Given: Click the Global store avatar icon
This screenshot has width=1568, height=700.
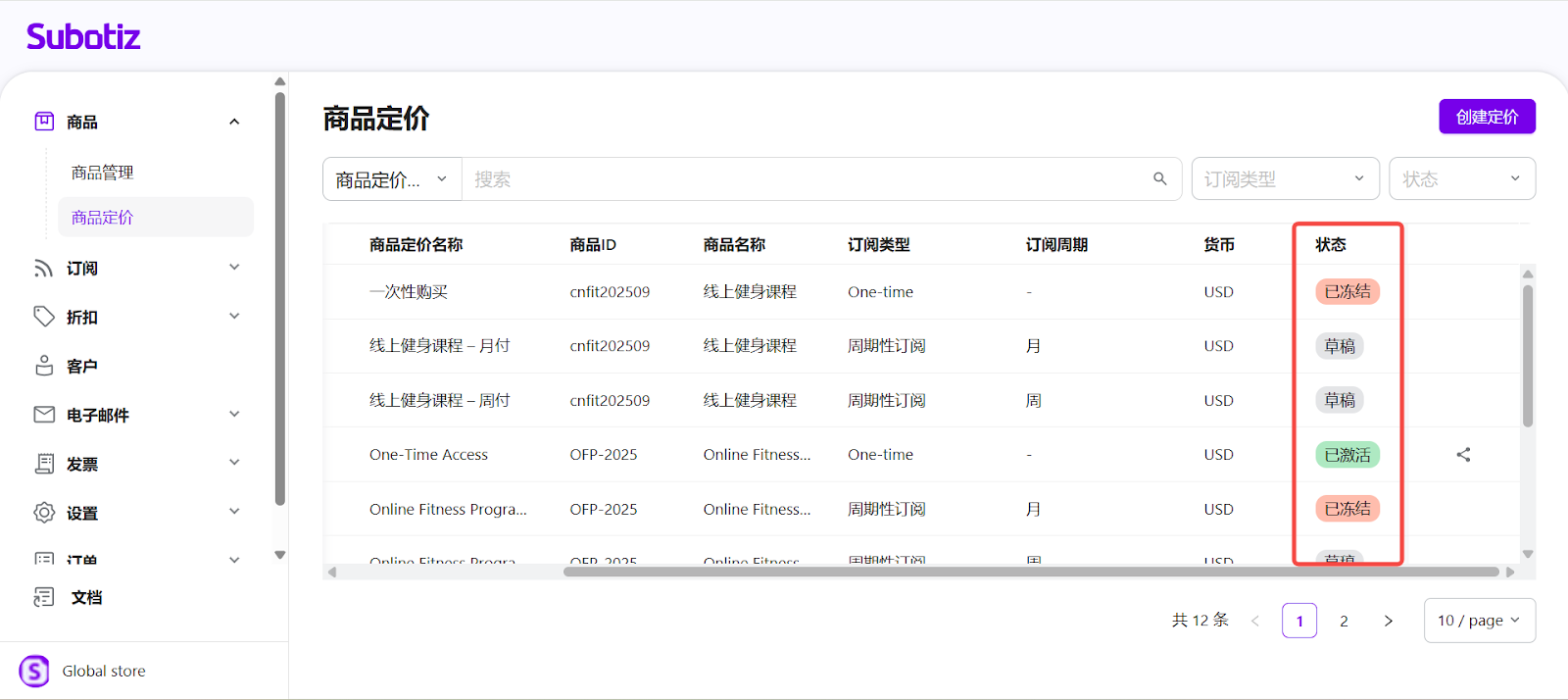Looking at the screenshot, I should click(x=34, y=672).
